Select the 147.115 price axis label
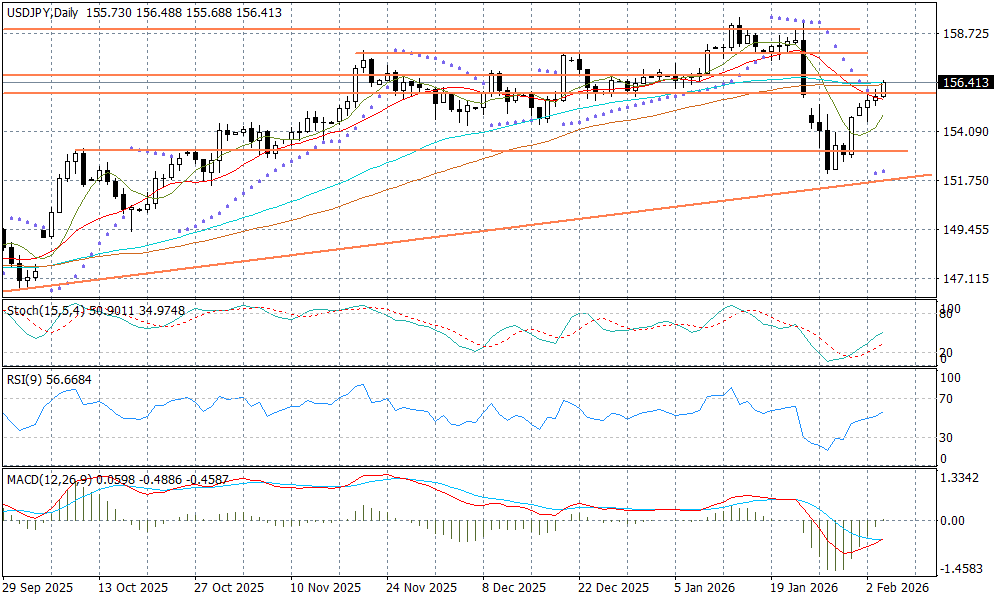The height and width of the screenshot is (600, 1000). (x=964, y=279)
